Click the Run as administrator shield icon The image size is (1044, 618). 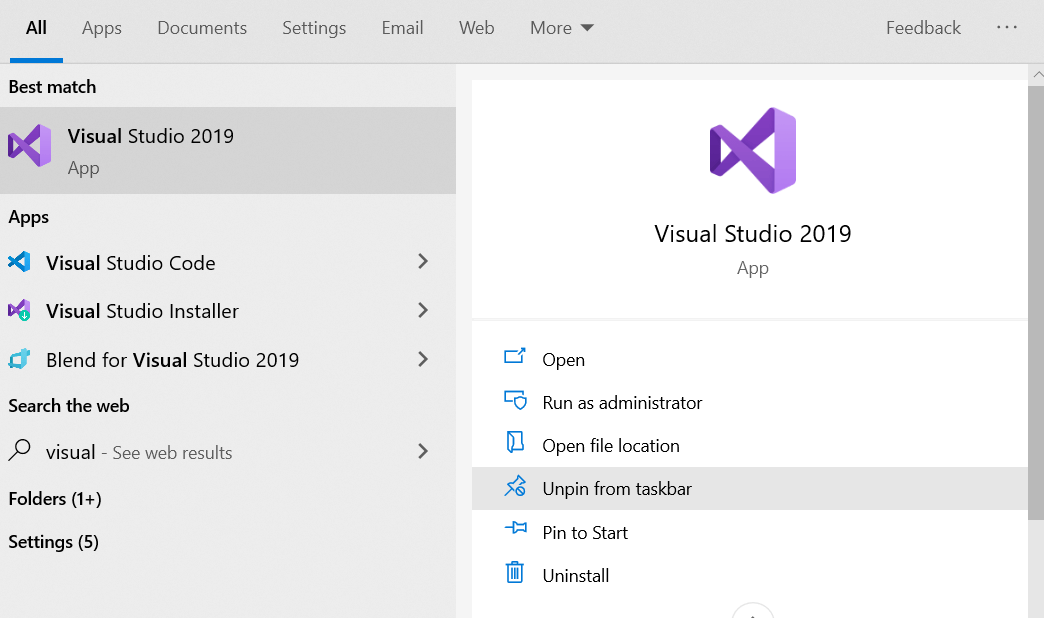point(515,402)
